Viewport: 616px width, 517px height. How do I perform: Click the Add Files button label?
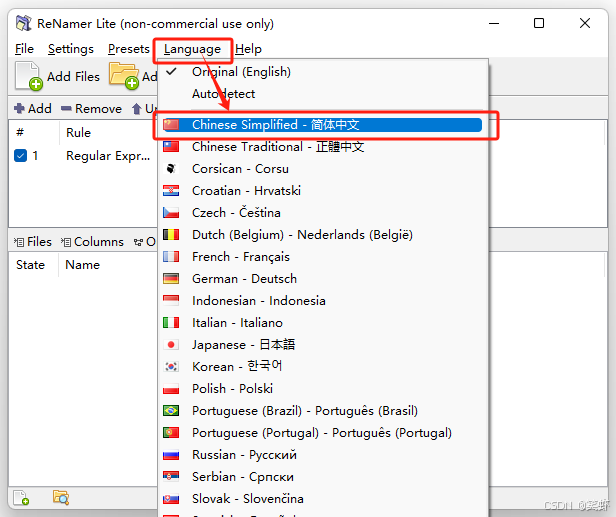tap(73, 76)
